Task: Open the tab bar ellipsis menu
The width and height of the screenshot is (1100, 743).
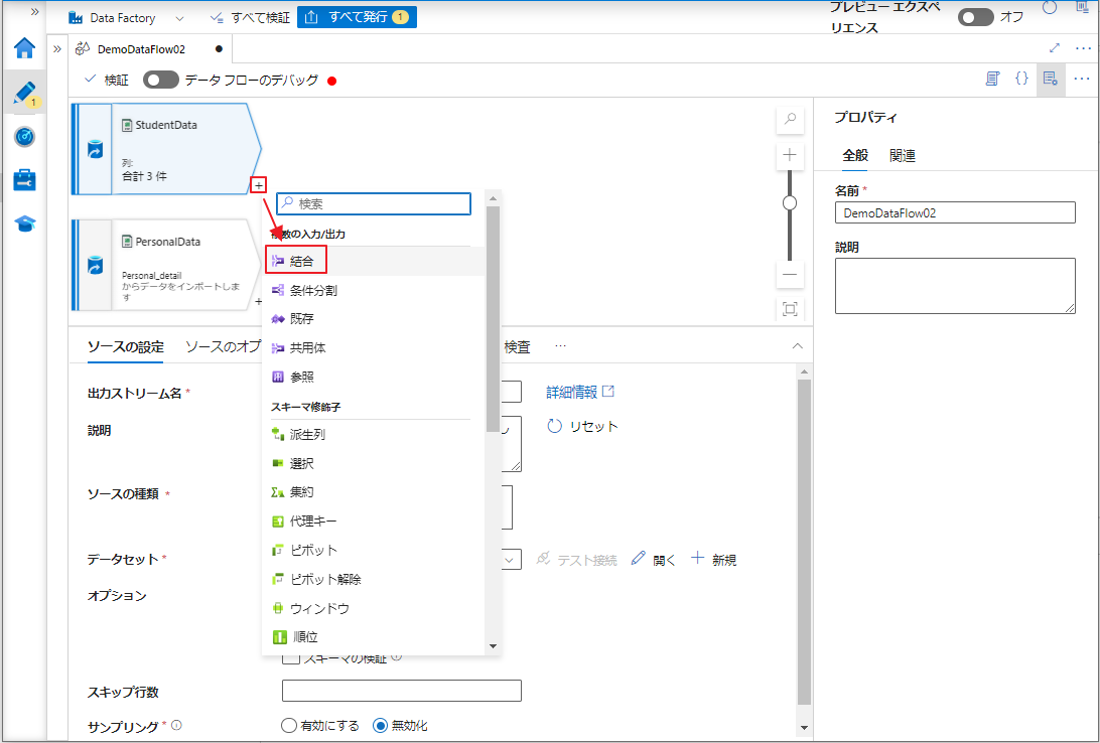Action: pyautogui.click(x=1082, y=48)
